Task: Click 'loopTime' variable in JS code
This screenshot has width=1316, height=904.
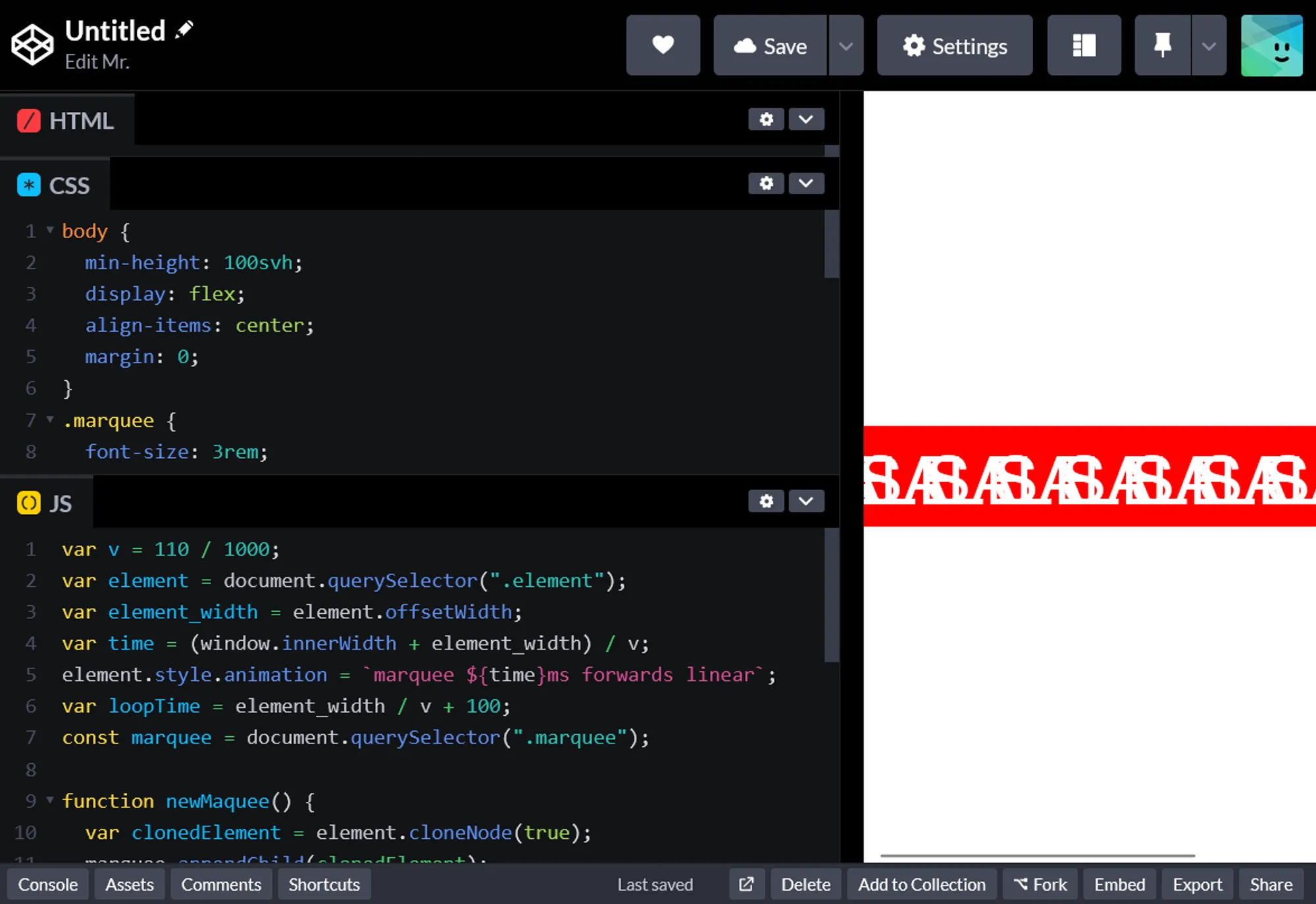Action: pos(154,706)
